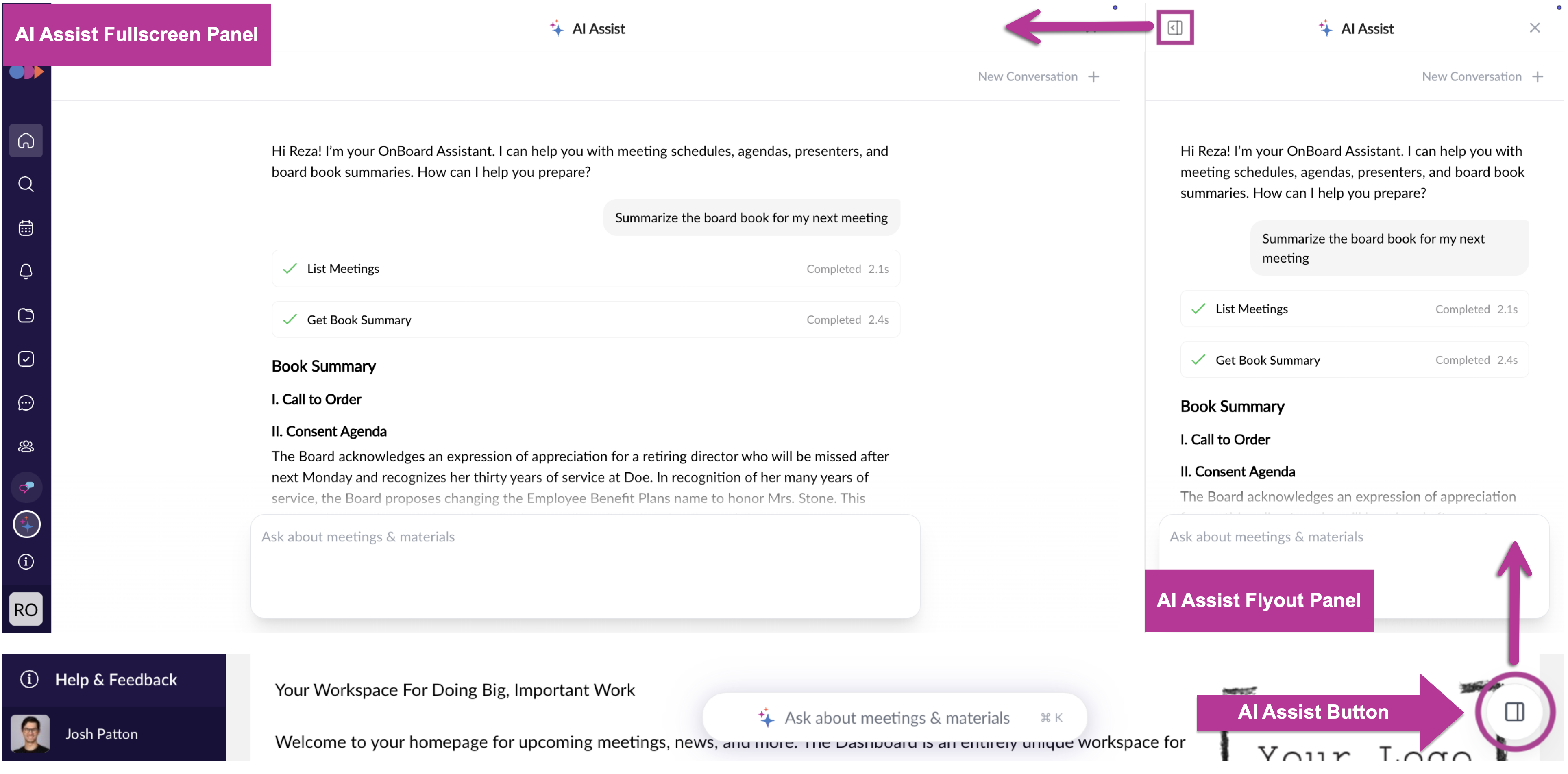The image size is (1568, 774).
Task: Click the sparkle icon beside flyout AI Assist title
Action: [x=1325, y=28]
